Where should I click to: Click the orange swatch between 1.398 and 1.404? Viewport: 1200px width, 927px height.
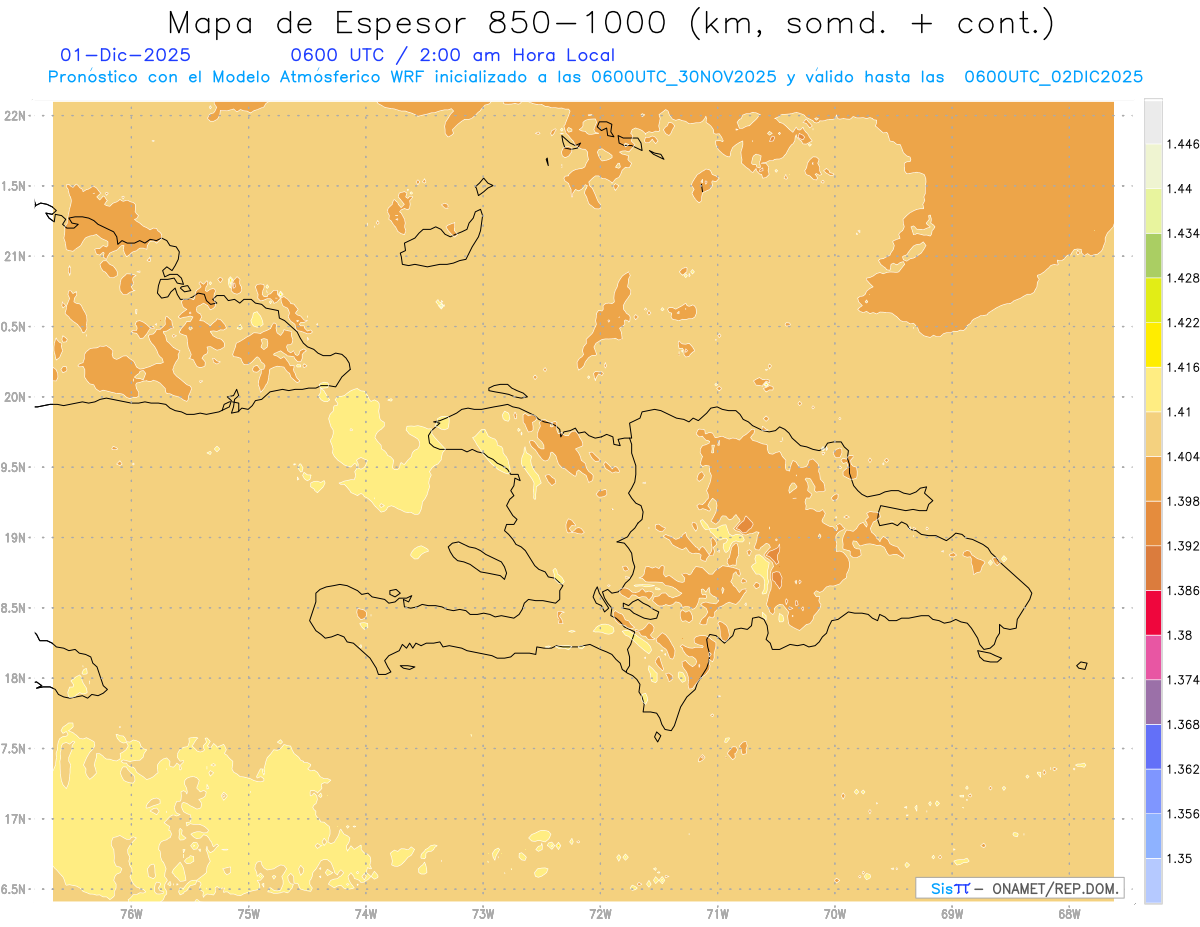tap(1153, 478)
